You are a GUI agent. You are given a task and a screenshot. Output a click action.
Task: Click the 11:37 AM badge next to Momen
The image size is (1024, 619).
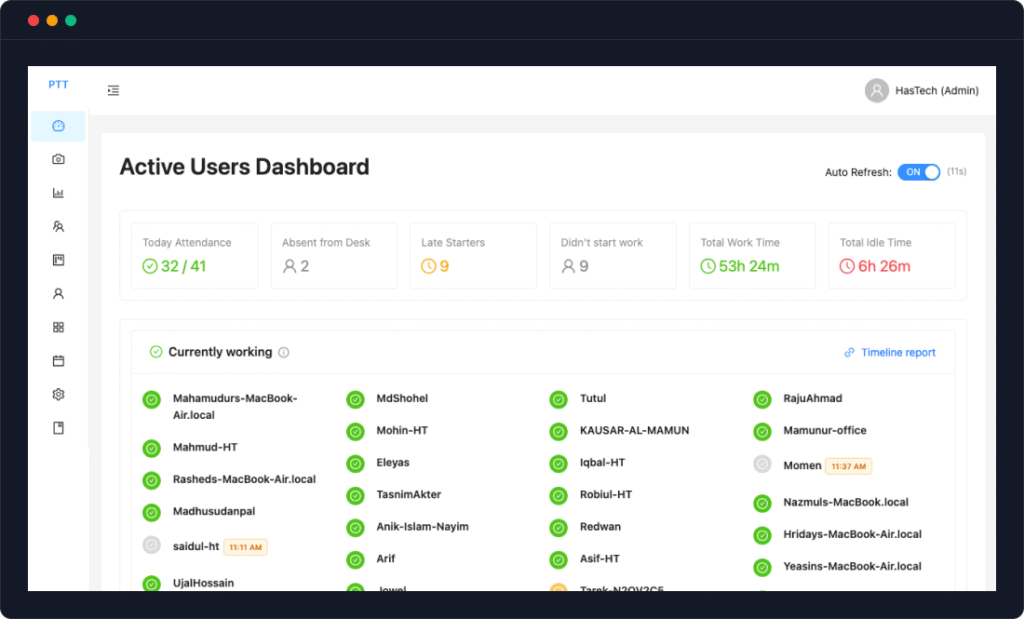(x=848, y=466)
